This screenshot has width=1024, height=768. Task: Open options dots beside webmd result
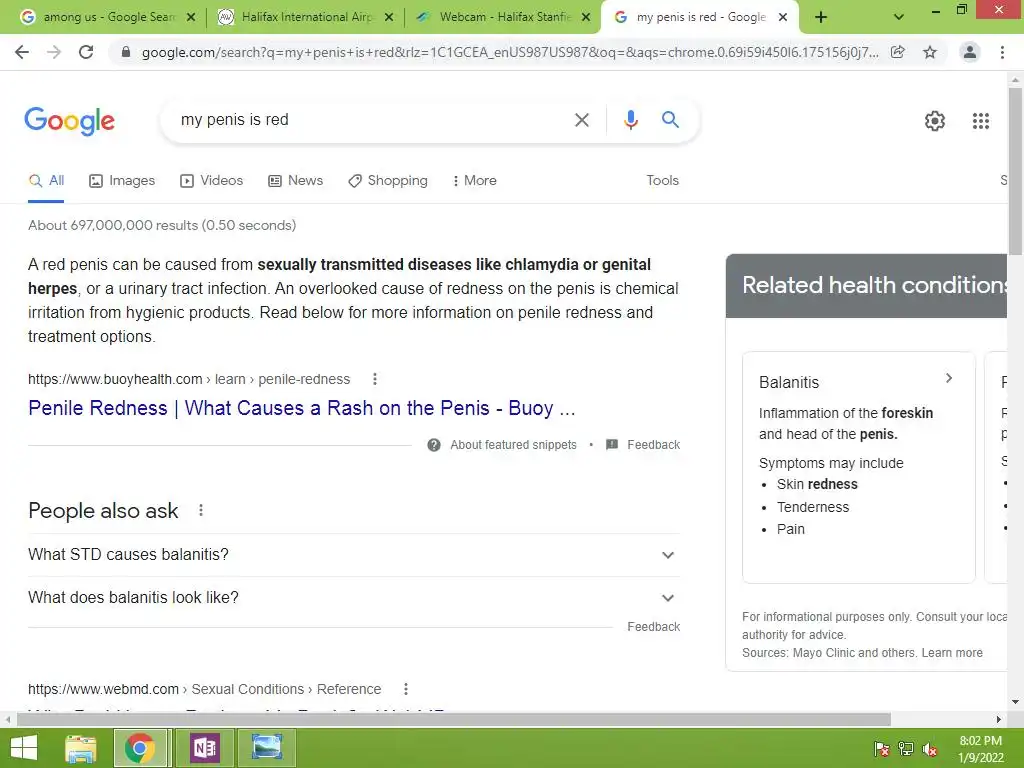(x=406, y=689)
